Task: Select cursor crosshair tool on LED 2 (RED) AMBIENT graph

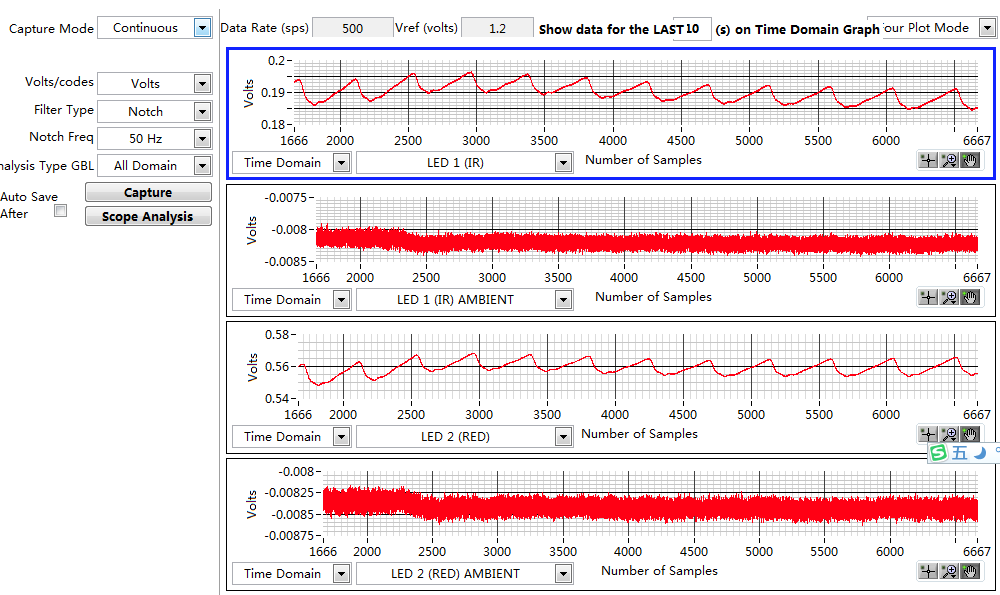Action: point(929,571)
